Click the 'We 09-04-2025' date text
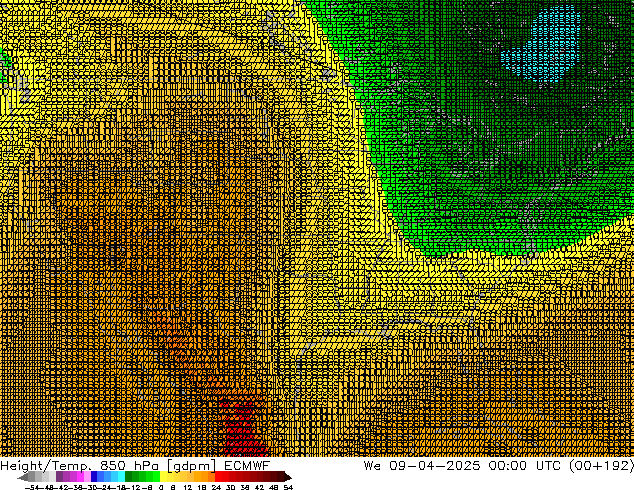The height and width of the screenshot is (490, 634). (x=422, y=465)
